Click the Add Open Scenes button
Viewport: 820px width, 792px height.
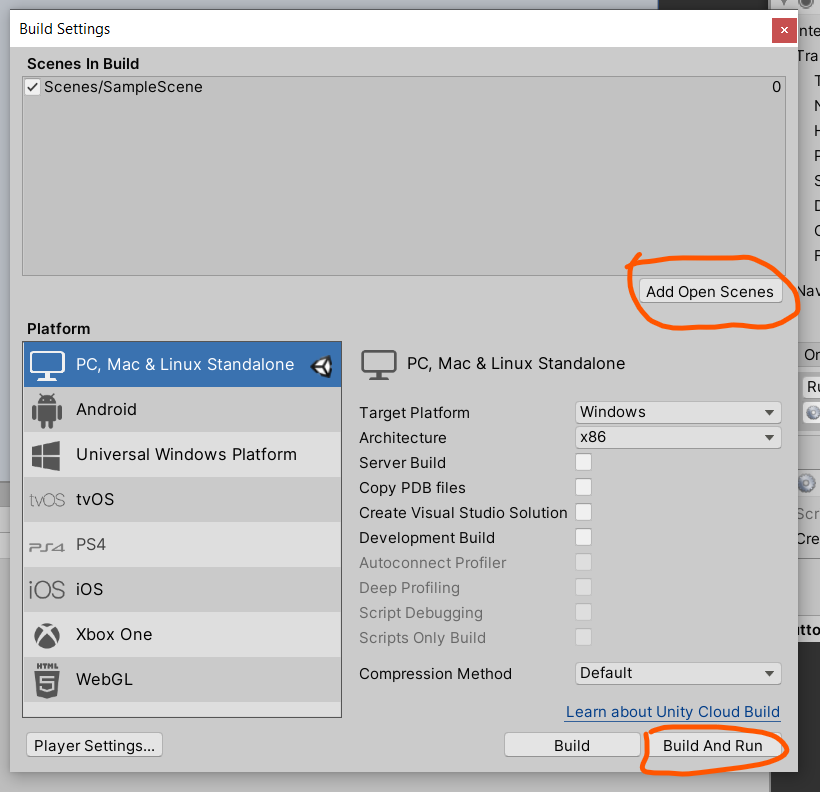tap(709, 292)
